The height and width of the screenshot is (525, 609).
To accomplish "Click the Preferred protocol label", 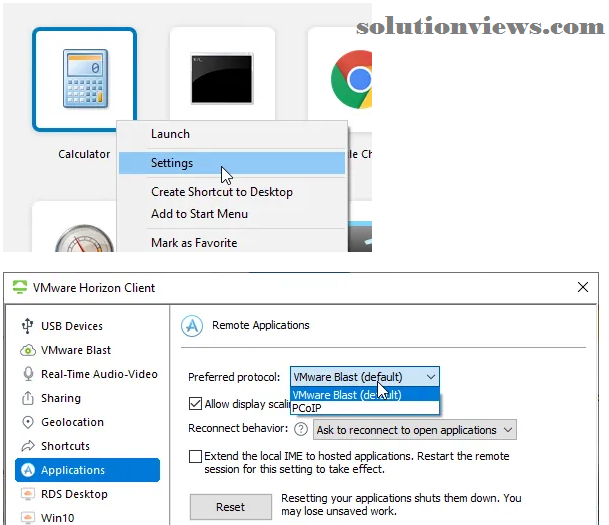I will [x=234, y=377].
